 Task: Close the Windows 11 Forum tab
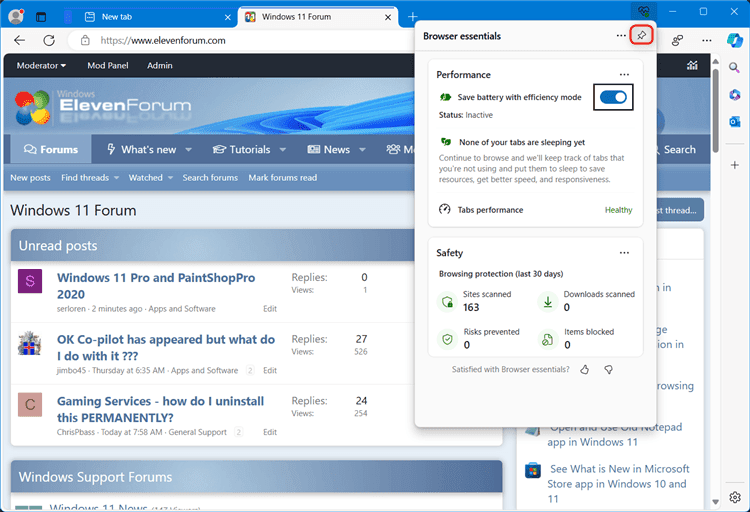coord(388,17)
